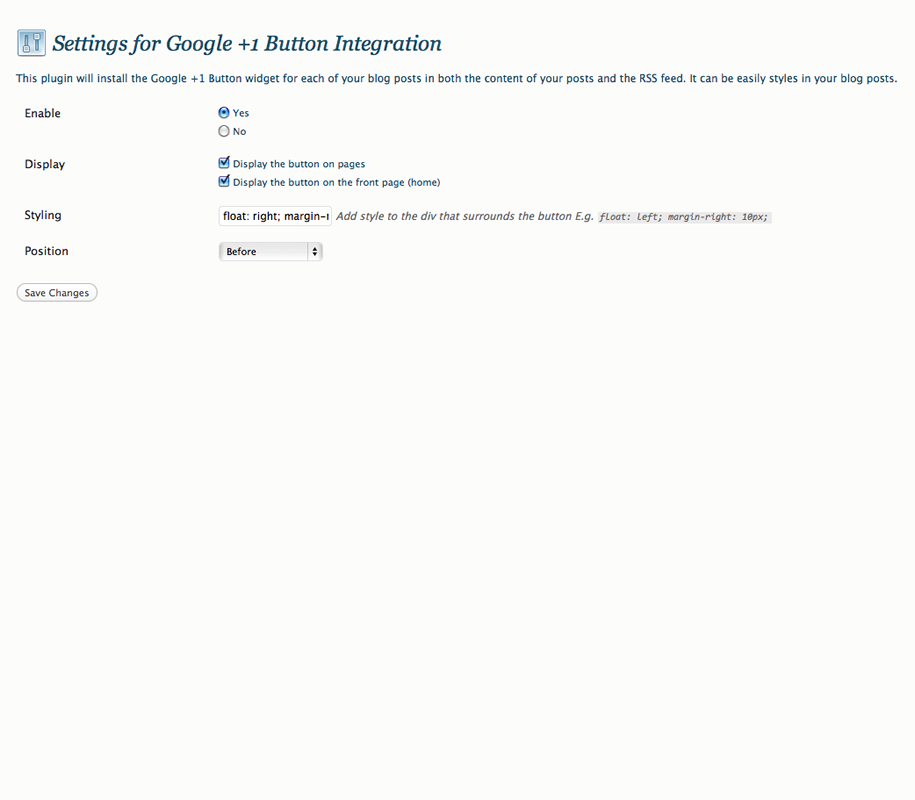Click the Position row label
The height and width of the screenshot is (800, 915).
(x=46, y=251)
